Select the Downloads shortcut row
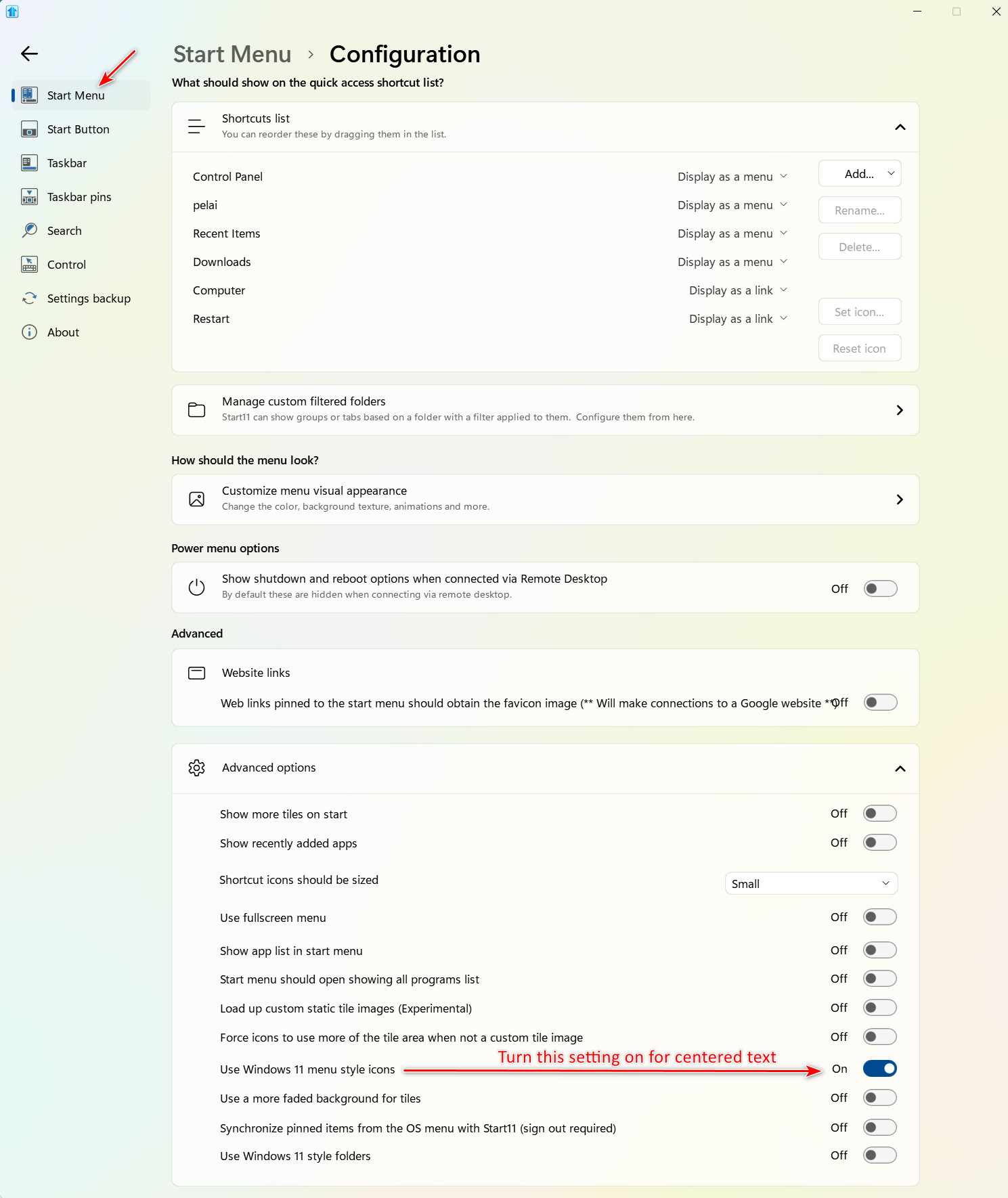Viewport: 1008px width, 1198px height. pos(491,262)
